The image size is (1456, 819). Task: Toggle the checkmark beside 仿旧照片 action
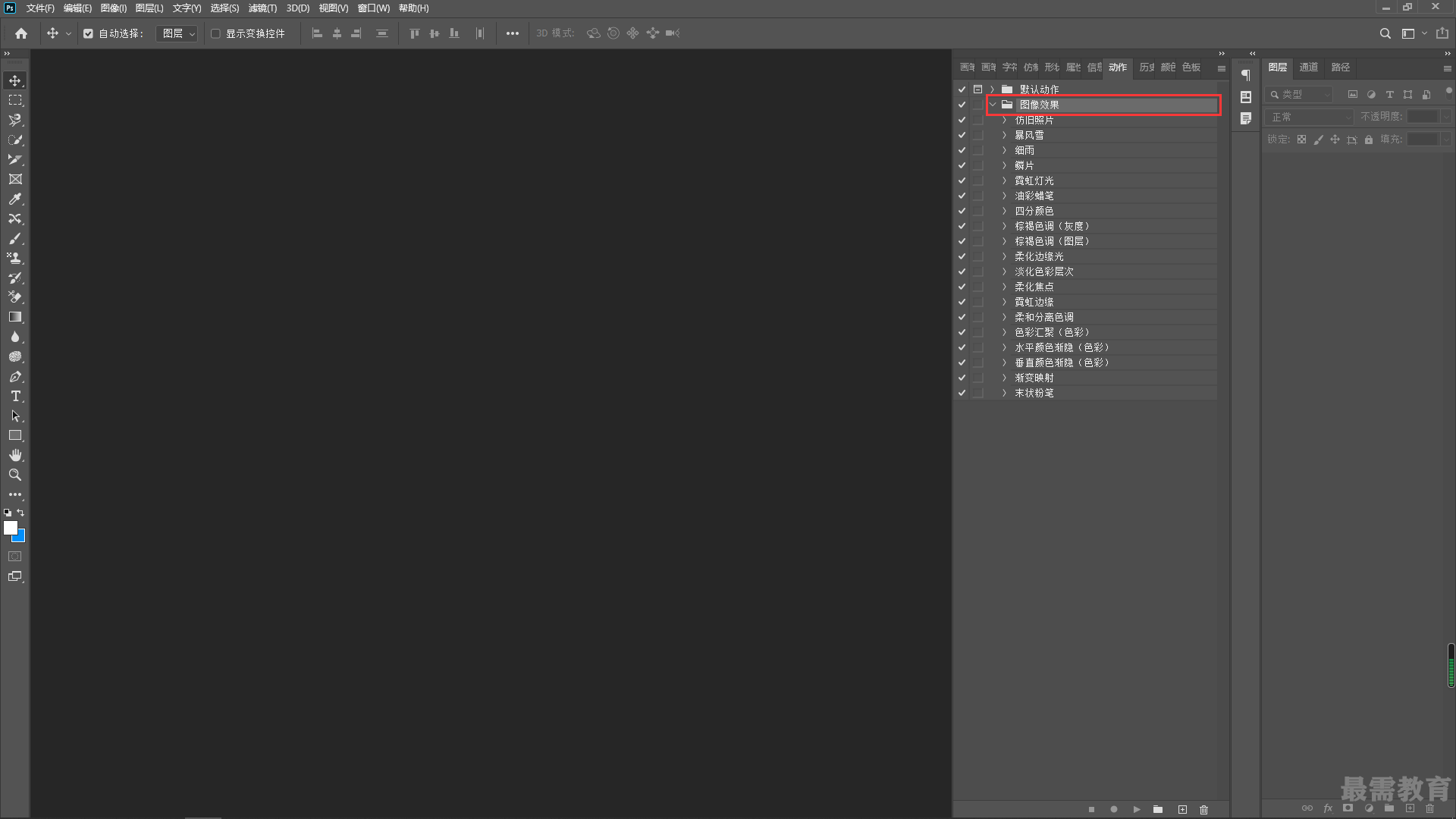(962, 120)
